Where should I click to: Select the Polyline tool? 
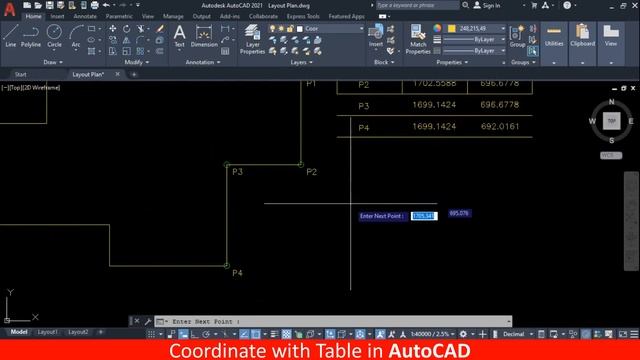tap(31, 36)
